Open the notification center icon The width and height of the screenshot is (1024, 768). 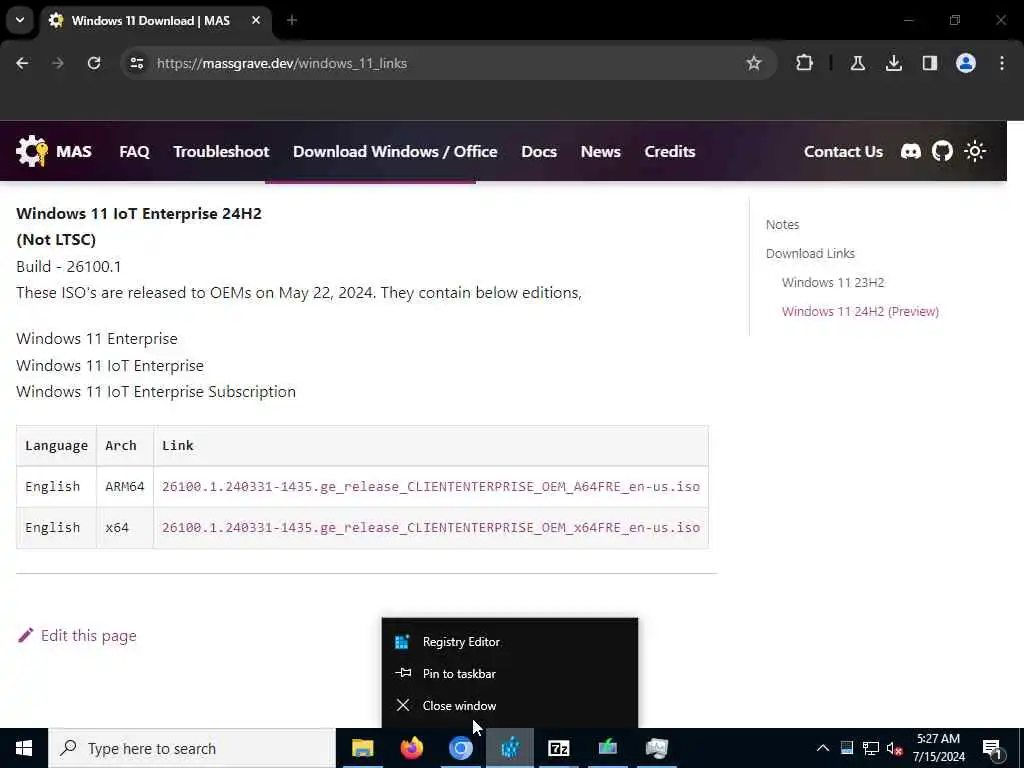pos(992,749)
